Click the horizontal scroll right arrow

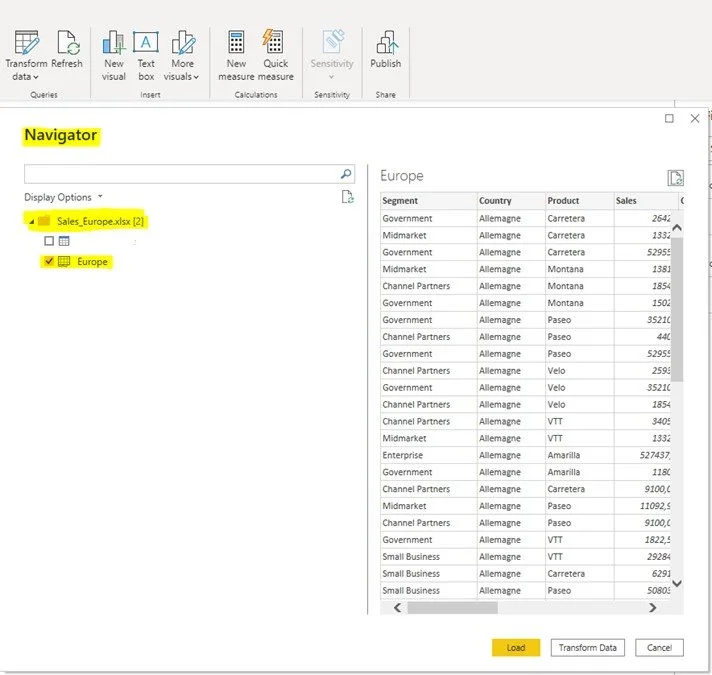point(653,607)
